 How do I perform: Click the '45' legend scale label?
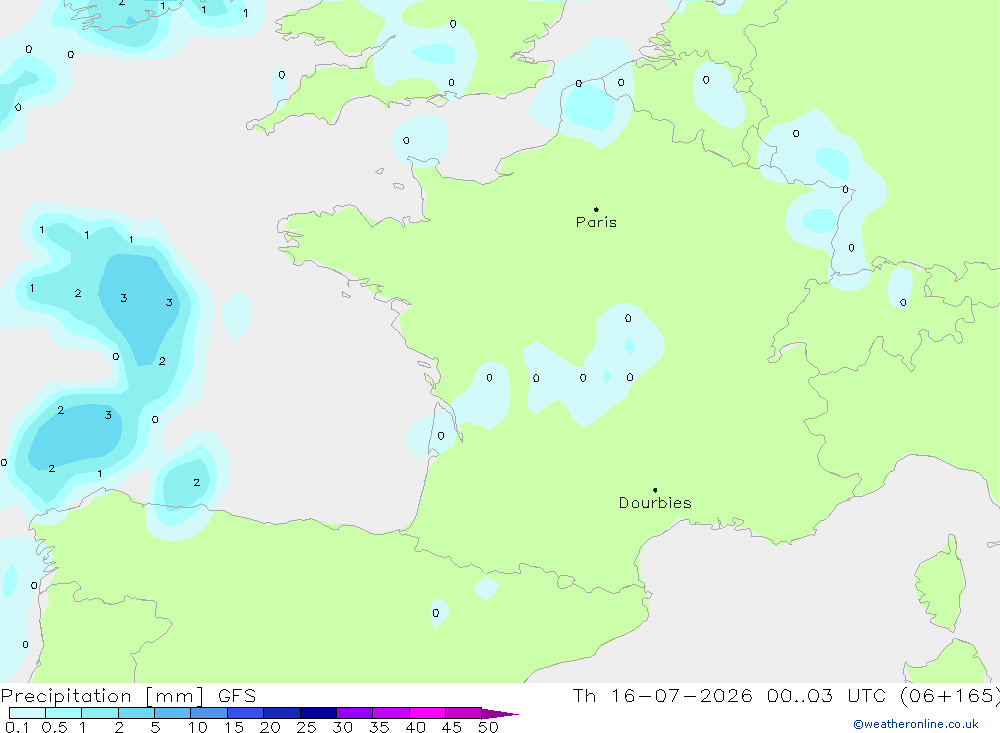452,727
